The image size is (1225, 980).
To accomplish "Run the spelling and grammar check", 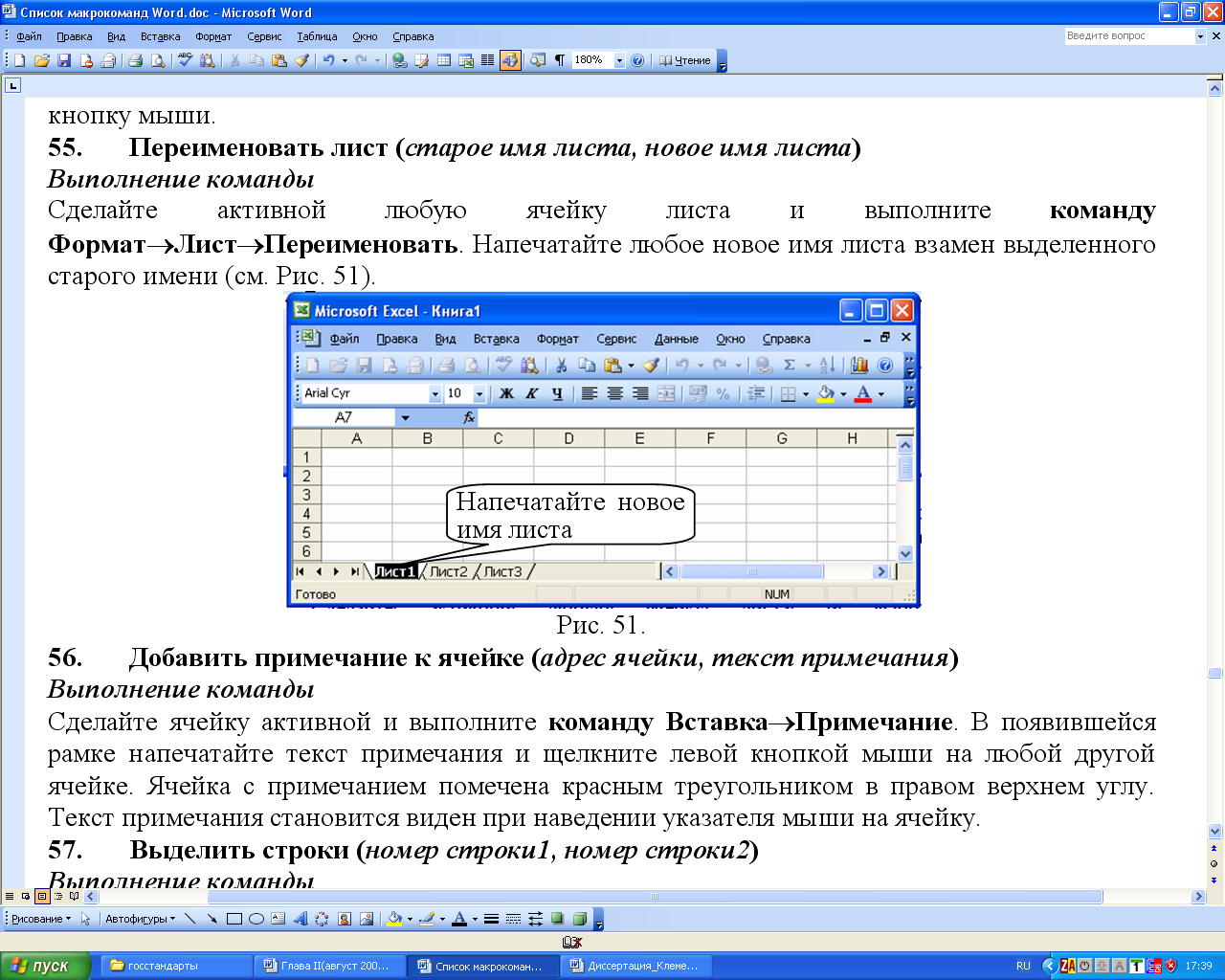I will 186,60.
